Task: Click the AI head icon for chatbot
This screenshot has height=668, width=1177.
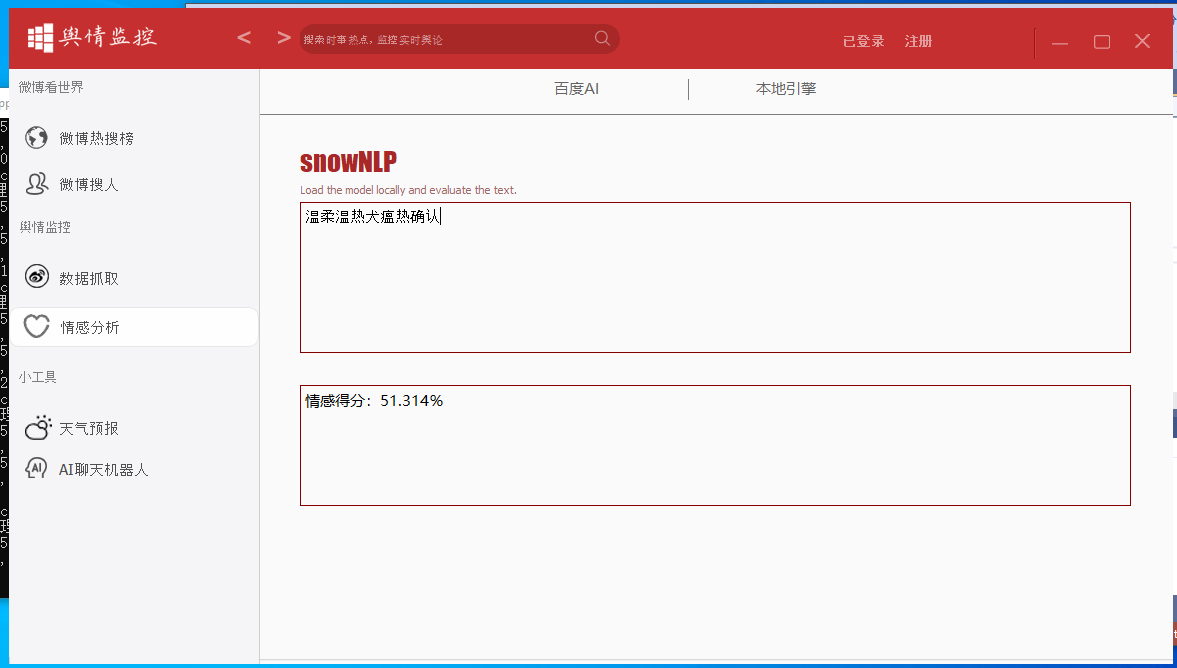Action: 36,468
